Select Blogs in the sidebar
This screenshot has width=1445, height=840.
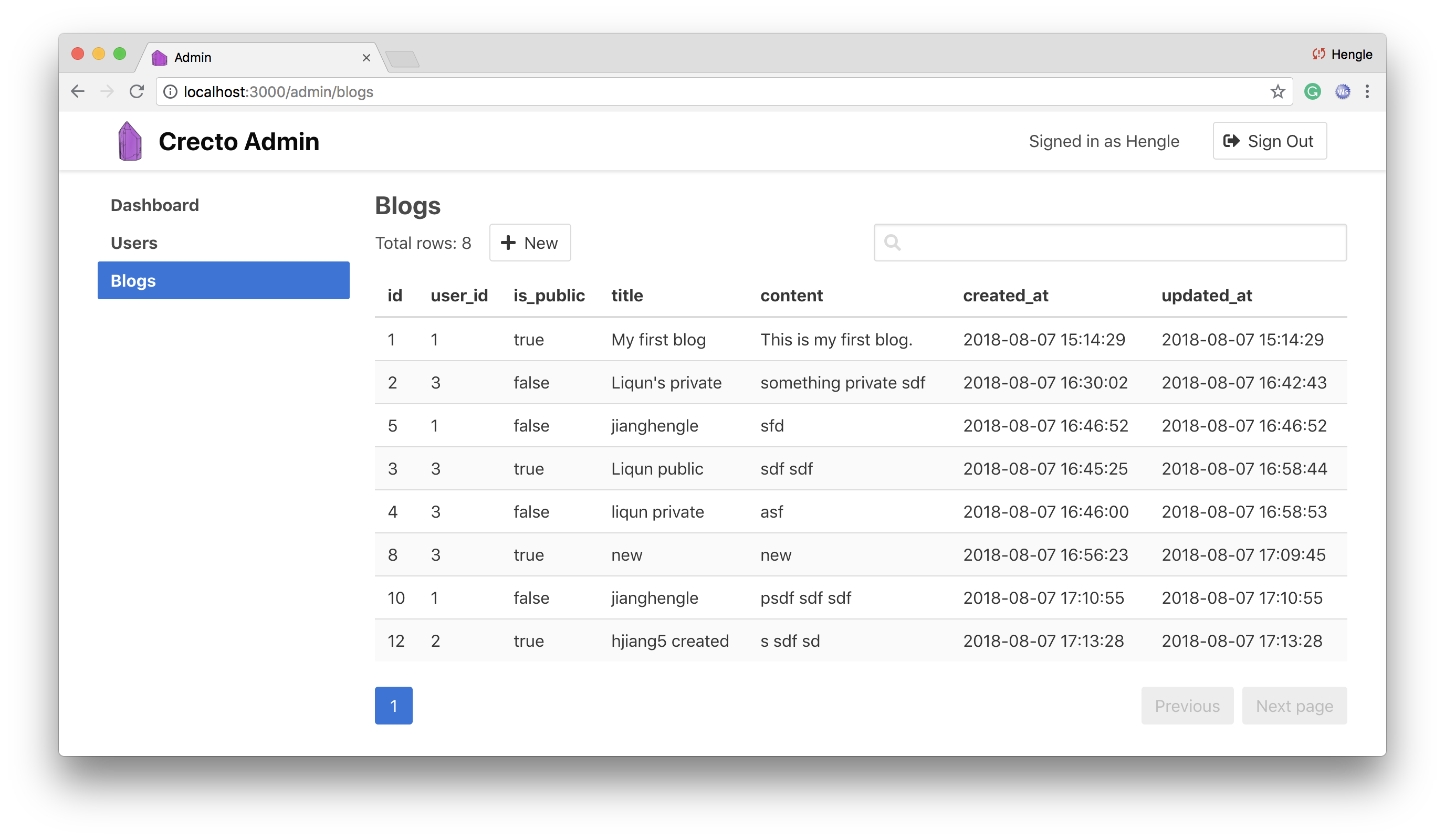pos(223,280)
